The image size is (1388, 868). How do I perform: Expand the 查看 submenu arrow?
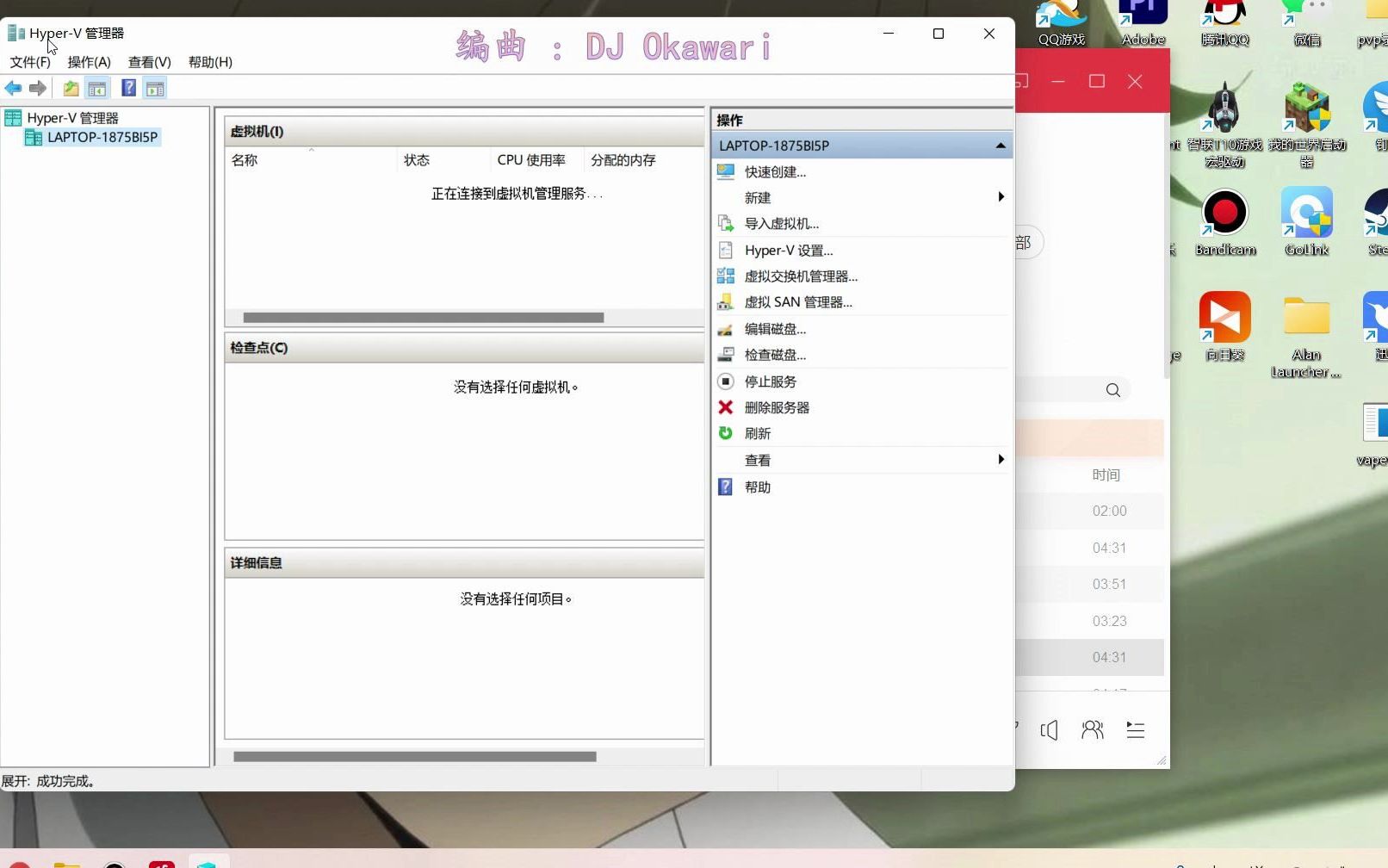[x=1001, y=460]
